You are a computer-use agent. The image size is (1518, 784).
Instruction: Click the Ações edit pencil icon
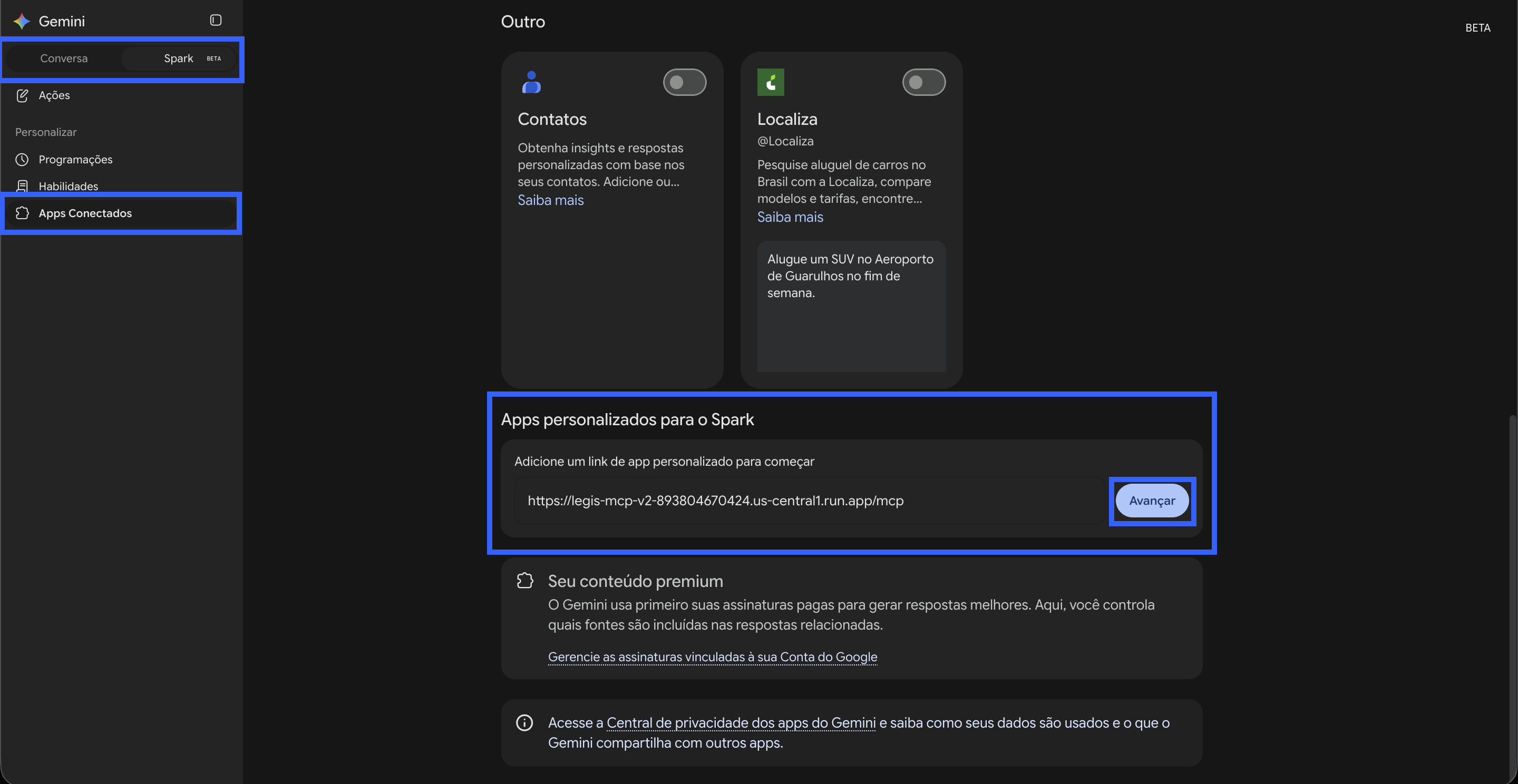[x=22, y=95]
